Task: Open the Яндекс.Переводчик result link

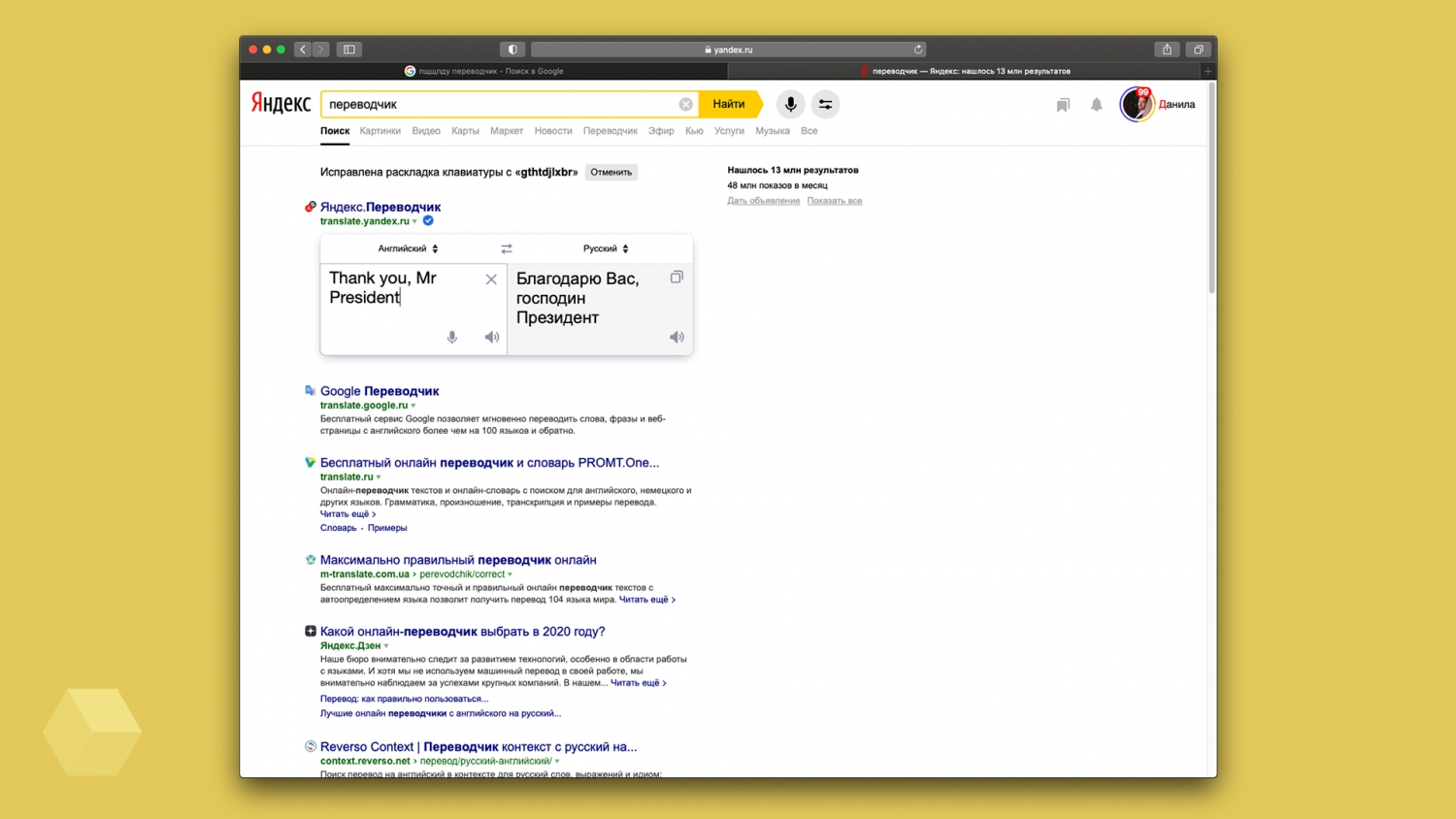Action: tap(381, 207)
